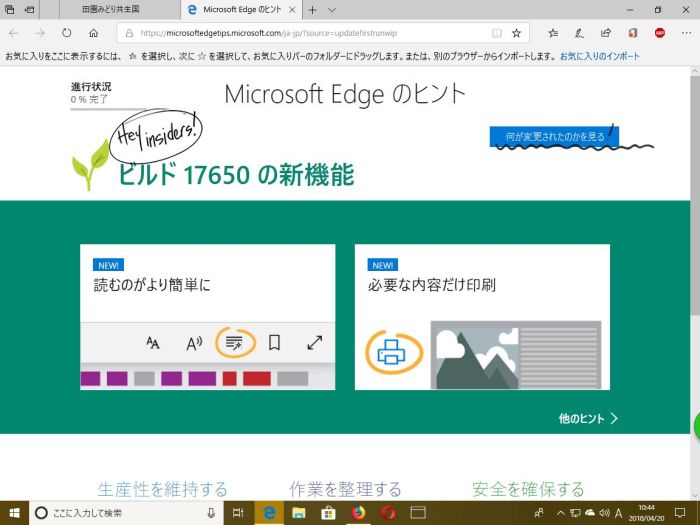The height and width of the screenshot is (525, 700).
Task: Click the address bar URL field
Action: click(300, 33)
